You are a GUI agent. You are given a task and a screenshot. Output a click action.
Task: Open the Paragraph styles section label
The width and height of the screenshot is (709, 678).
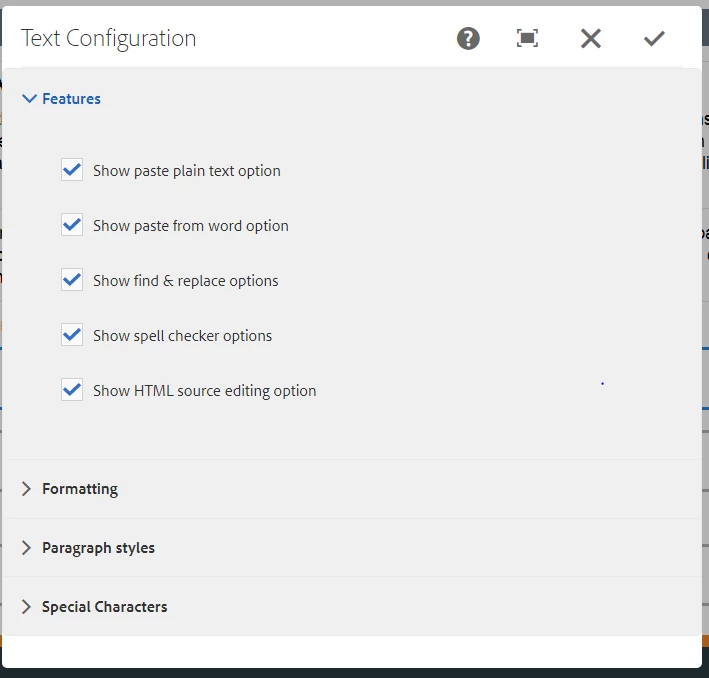coord(98,548)
